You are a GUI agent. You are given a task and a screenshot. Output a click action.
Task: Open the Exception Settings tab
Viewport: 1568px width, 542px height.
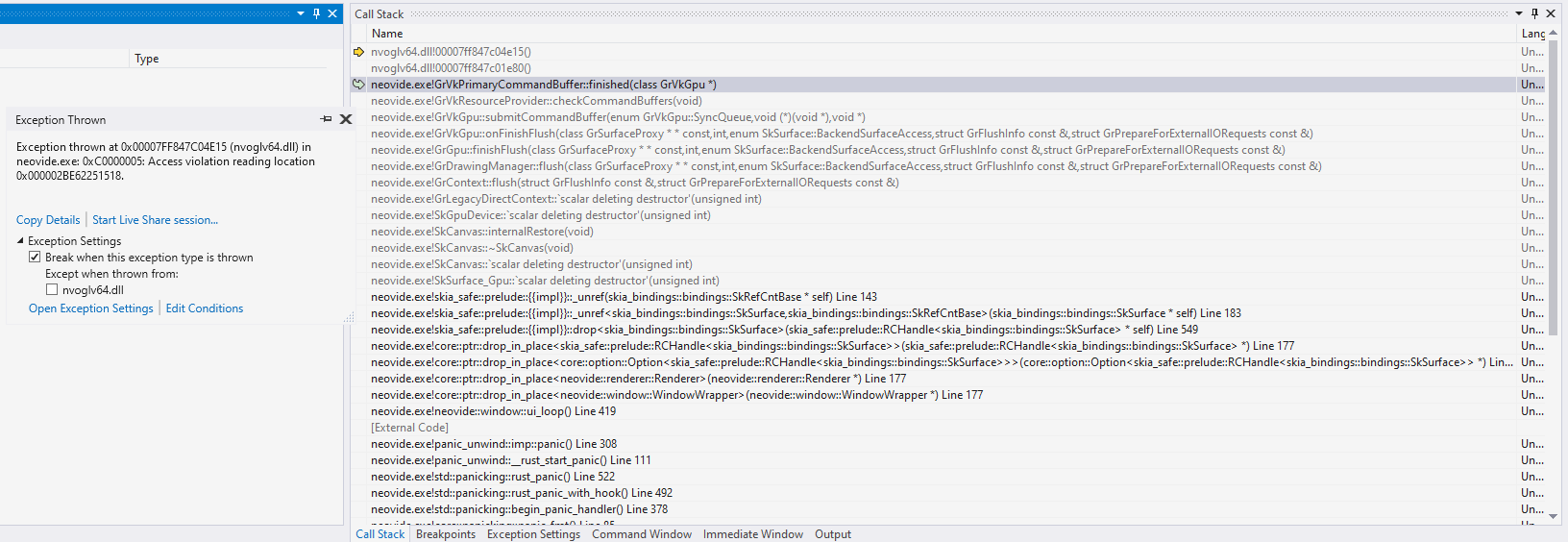point(533,534)
